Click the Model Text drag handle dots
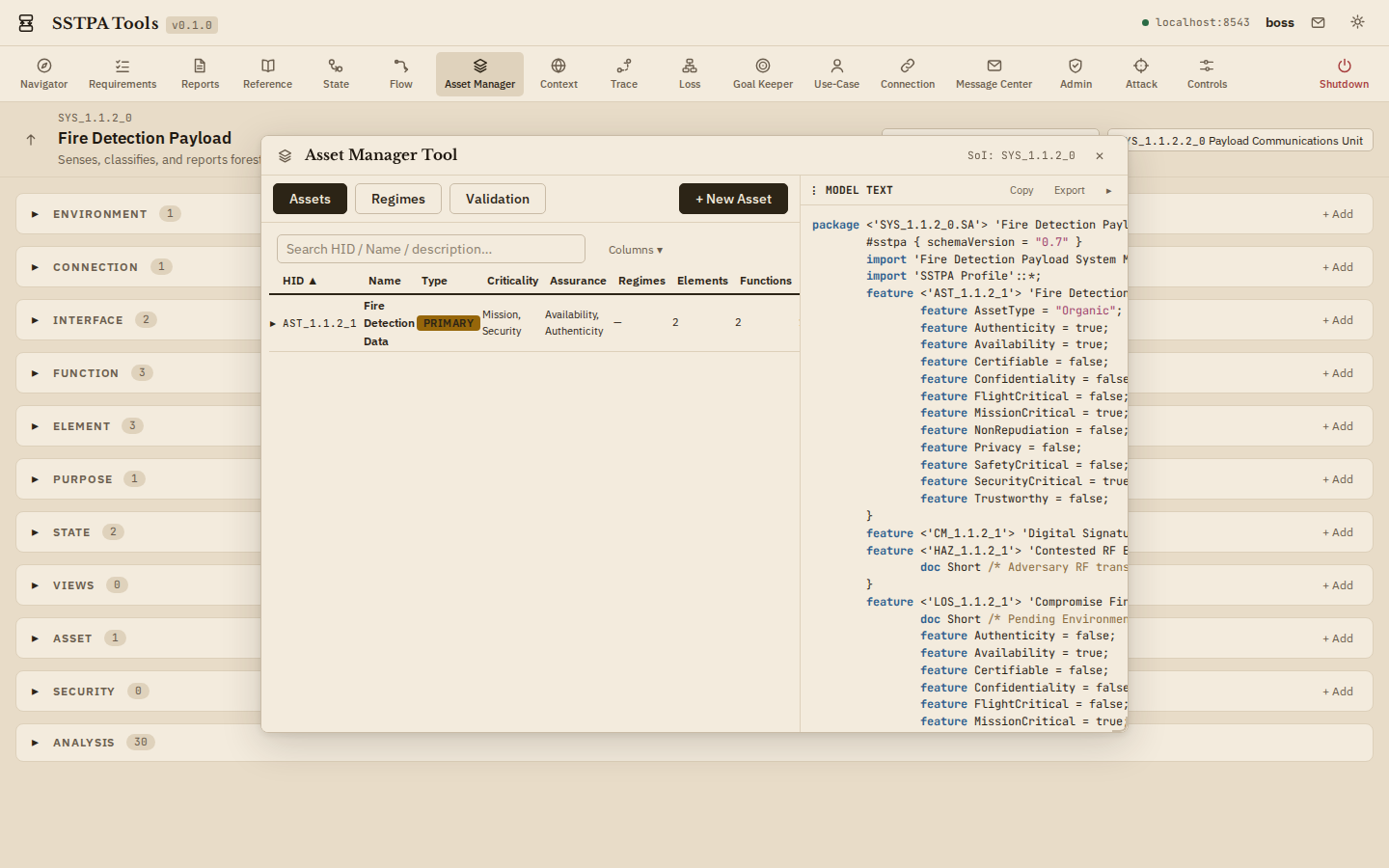The height and width of the screenshot is (868, 1389). [814, 190]
